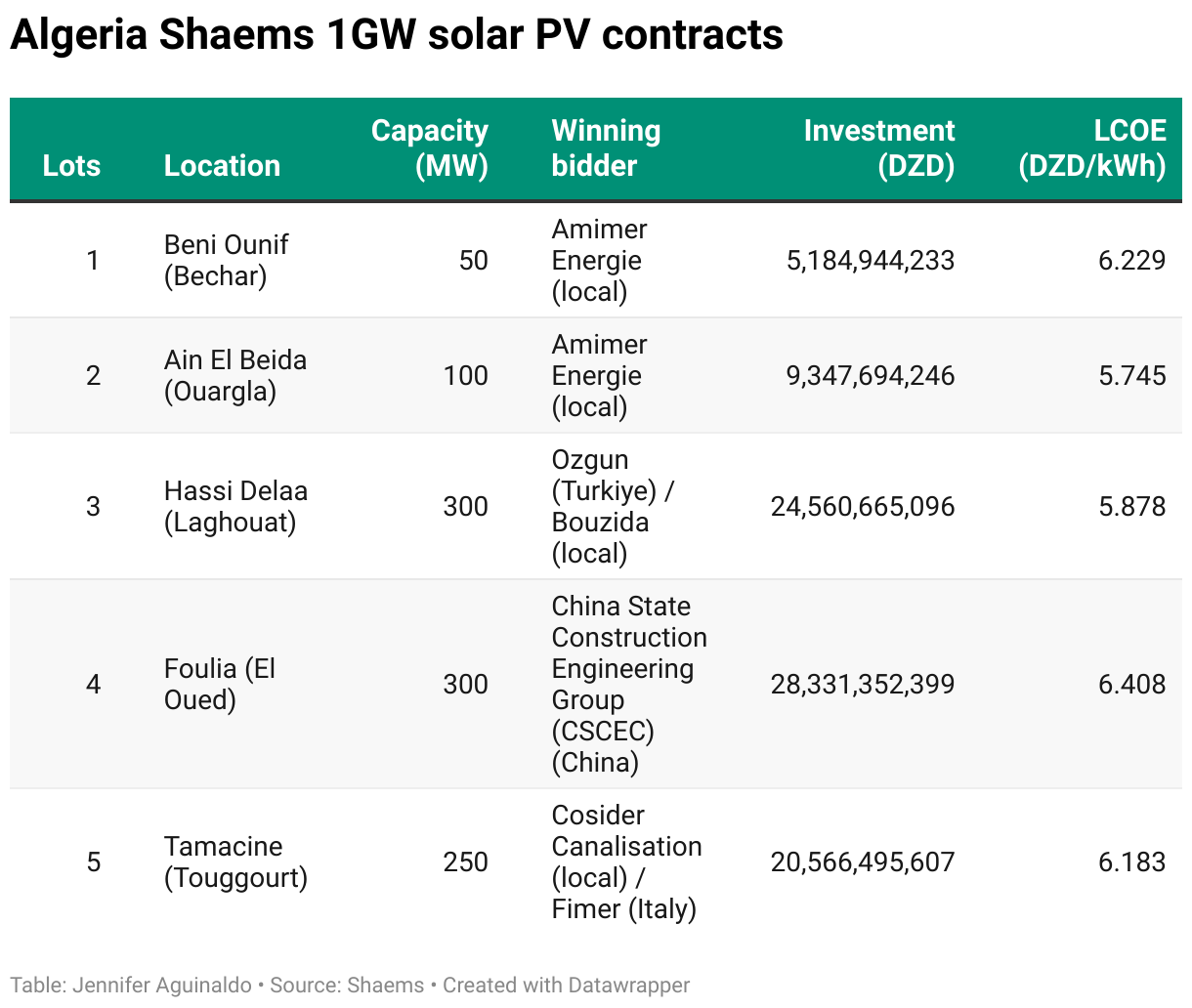Screen dimensions: 1192x1008
Task: Click the Lots column header
Action: (x=71, y=165)
